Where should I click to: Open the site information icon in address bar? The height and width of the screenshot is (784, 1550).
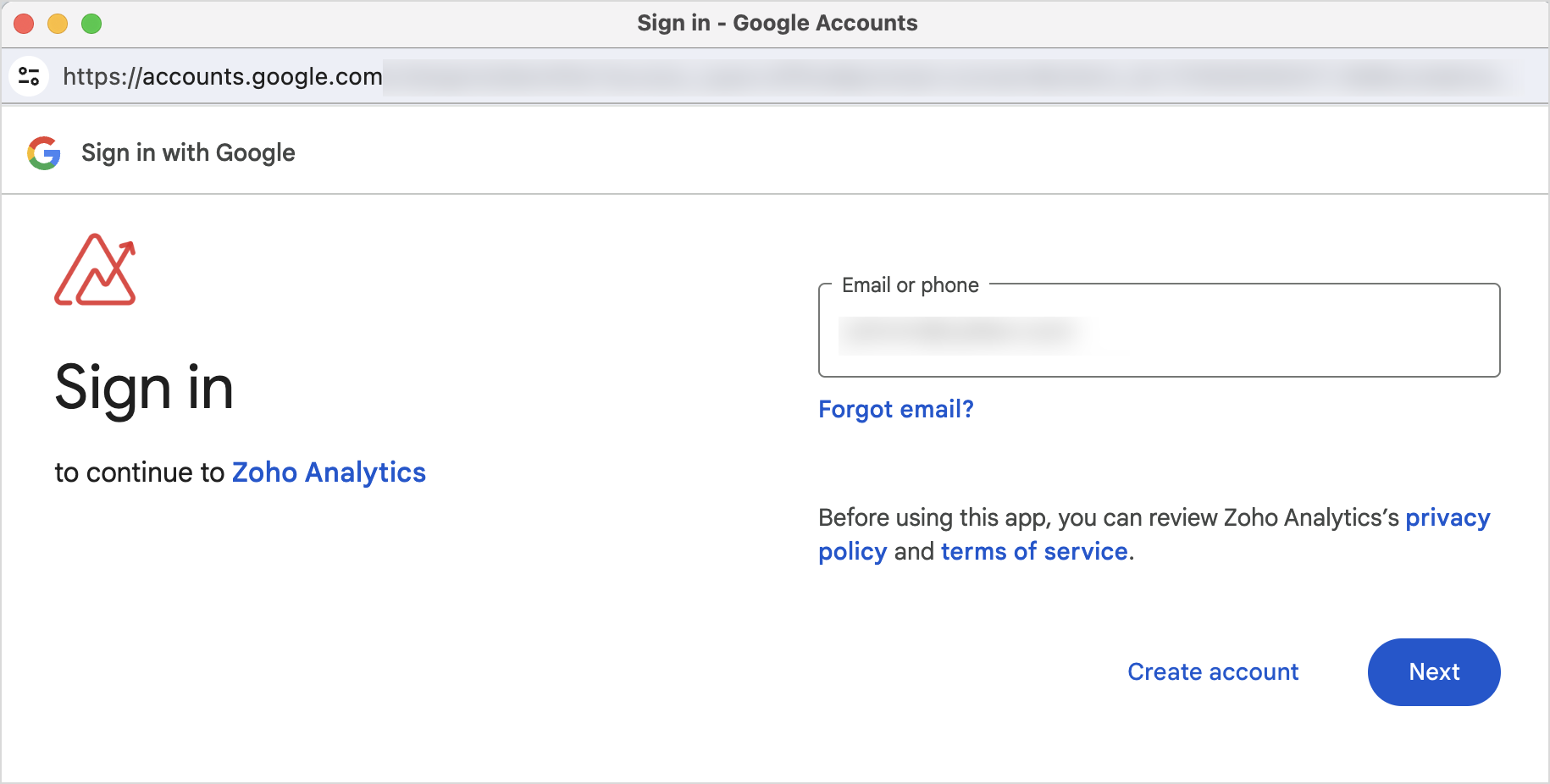(29, 77)
